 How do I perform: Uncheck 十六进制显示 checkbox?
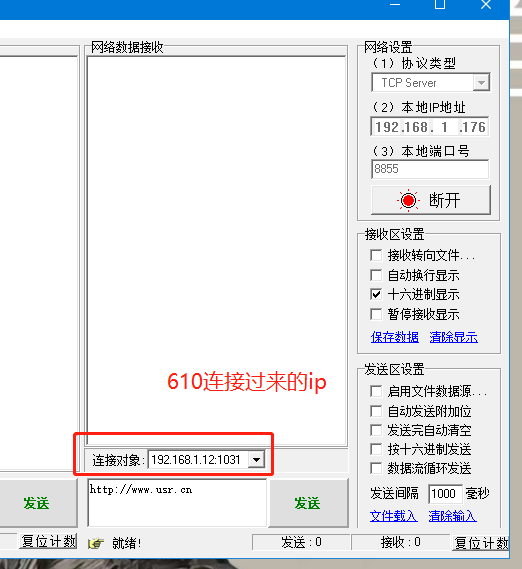(x=376, y=294)
